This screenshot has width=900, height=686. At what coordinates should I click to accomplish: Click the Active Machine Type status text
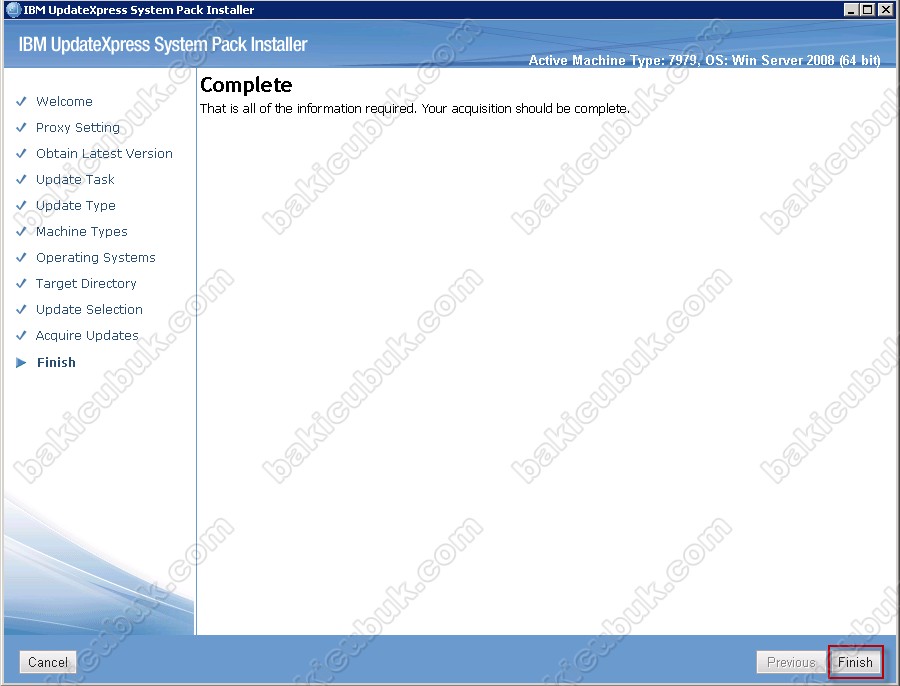(x=704, y=60)
